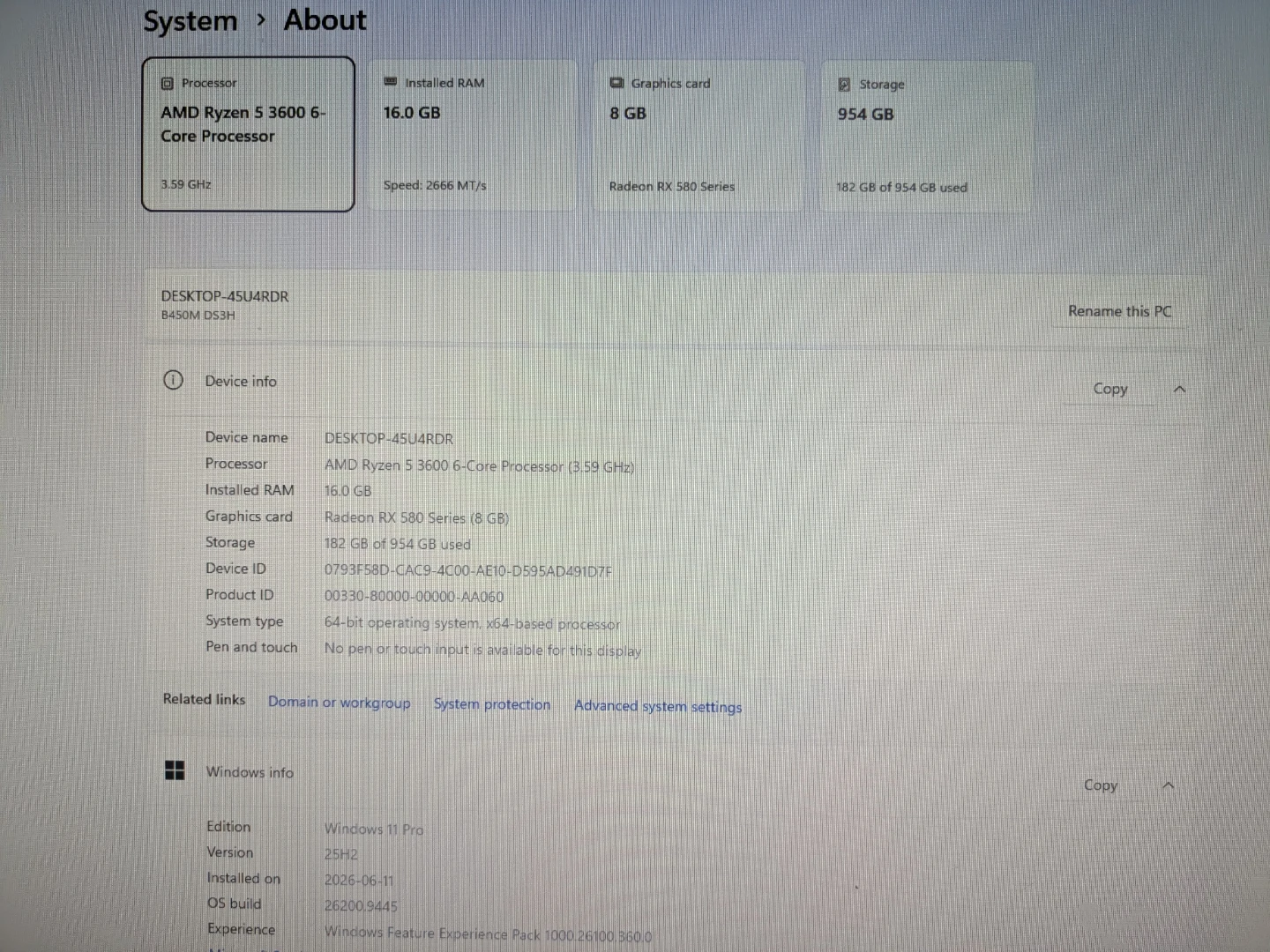Select the Processor AMD Ryzen card
The width and height of the screenshot is (1270, 952).
coord(248,134)
